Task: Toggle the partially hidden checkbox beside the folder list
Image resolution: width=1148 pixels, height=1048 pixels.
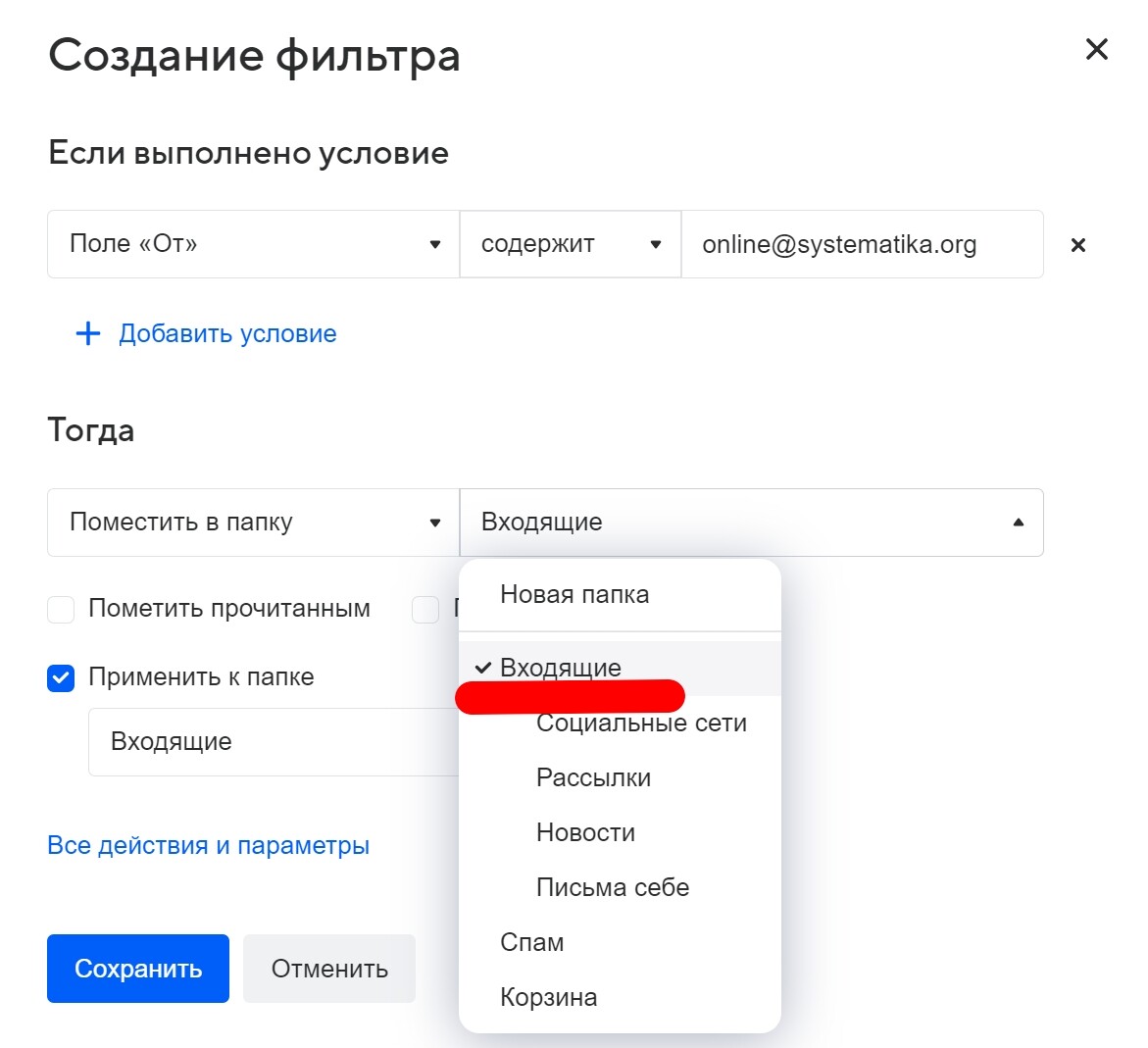Action: pyautogui.click(x=425, y=610)
